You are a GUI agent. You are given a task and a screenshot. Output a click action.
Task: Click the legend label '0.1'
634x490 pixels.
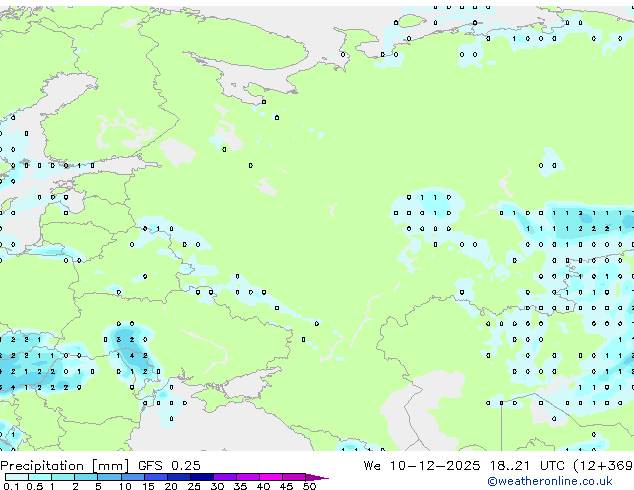coord(11,486)
